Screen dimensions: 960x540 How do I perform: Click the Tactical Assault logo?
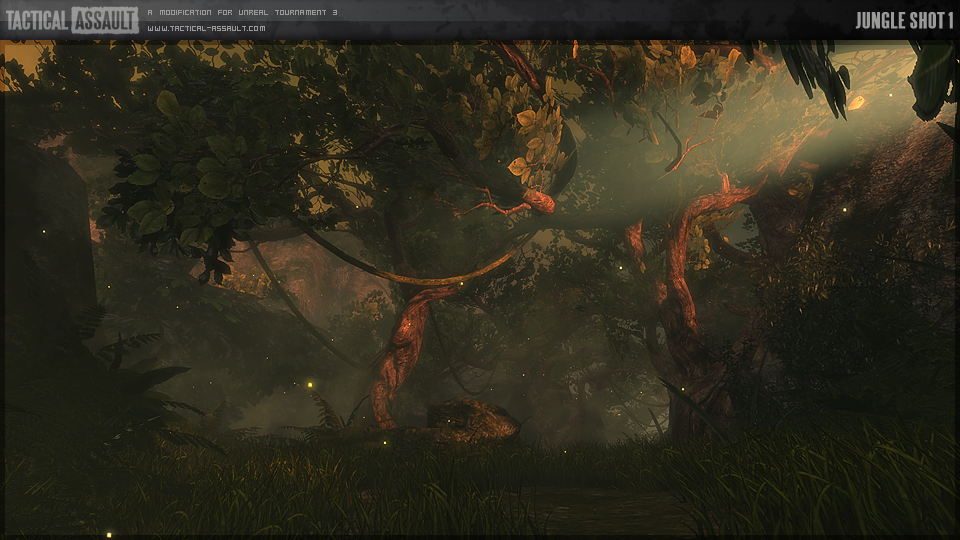click(x=72, y=20)
